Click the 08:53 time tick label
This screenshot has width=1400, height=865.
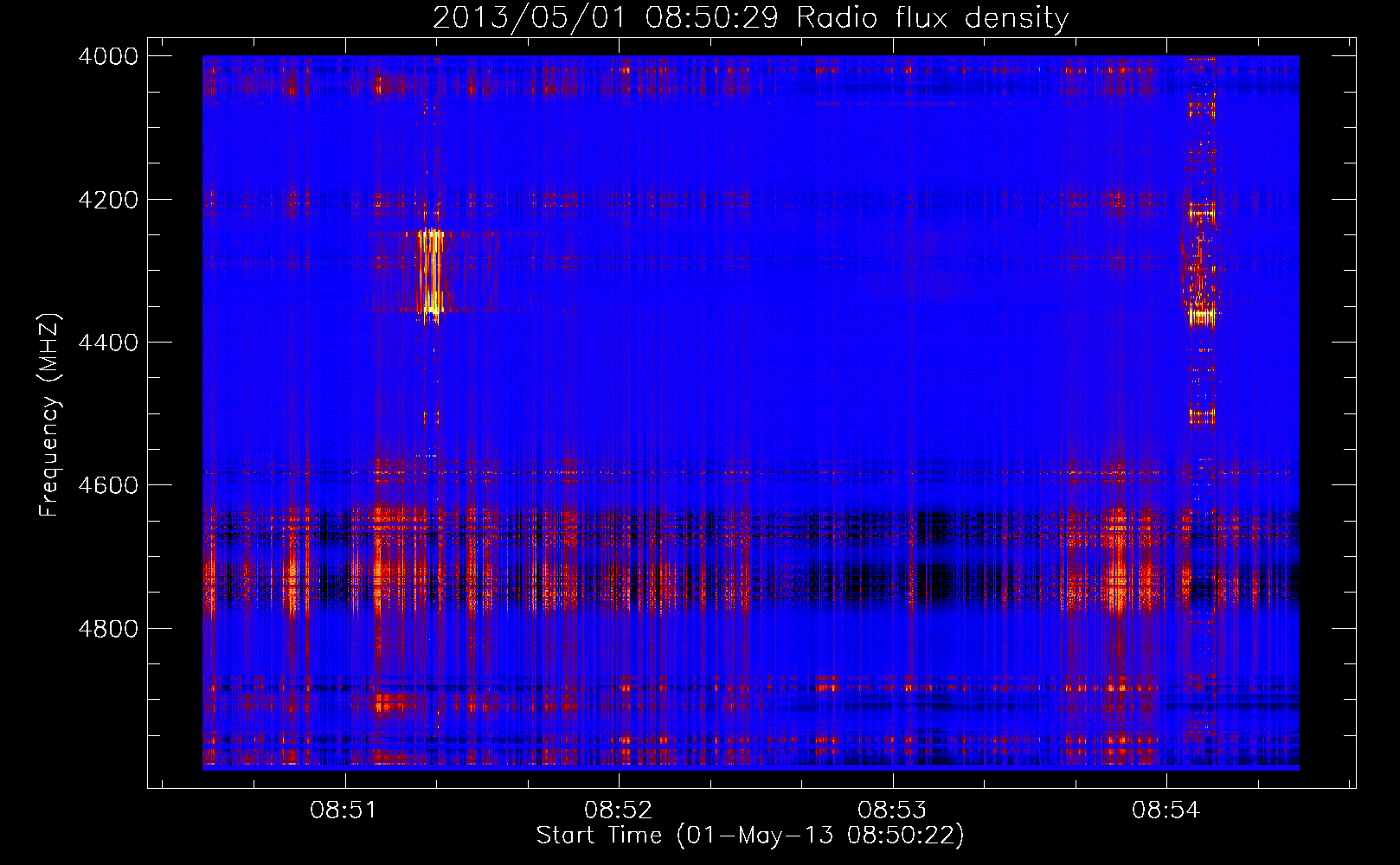[x=892, y=810]
